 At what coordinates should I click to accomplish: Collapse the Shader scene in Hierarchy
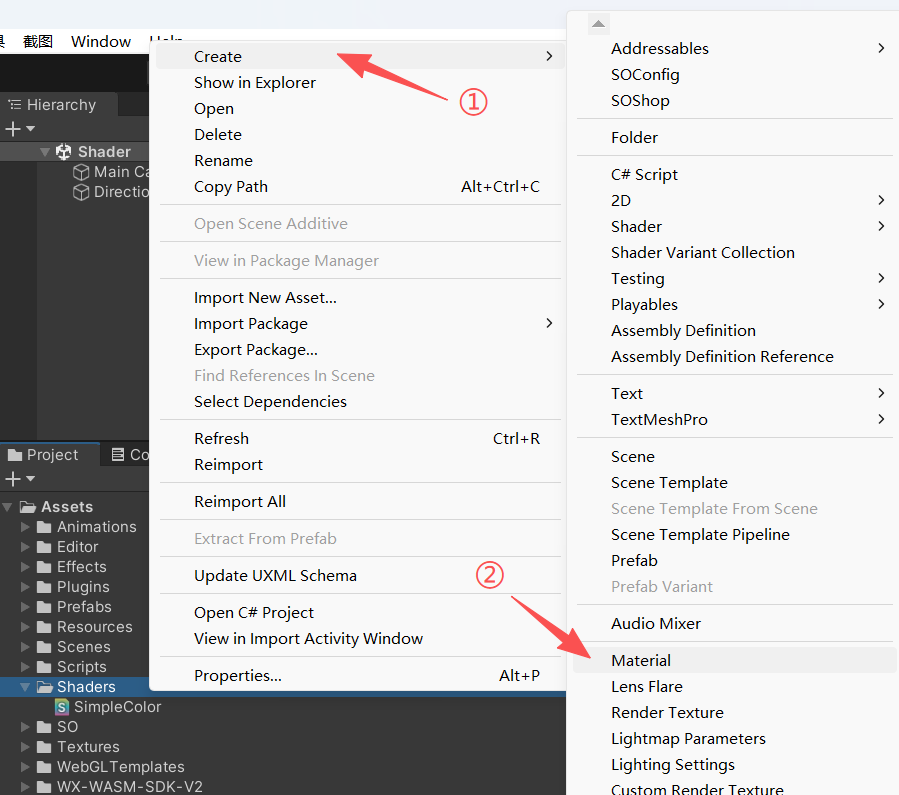click(x=45, y=152)
